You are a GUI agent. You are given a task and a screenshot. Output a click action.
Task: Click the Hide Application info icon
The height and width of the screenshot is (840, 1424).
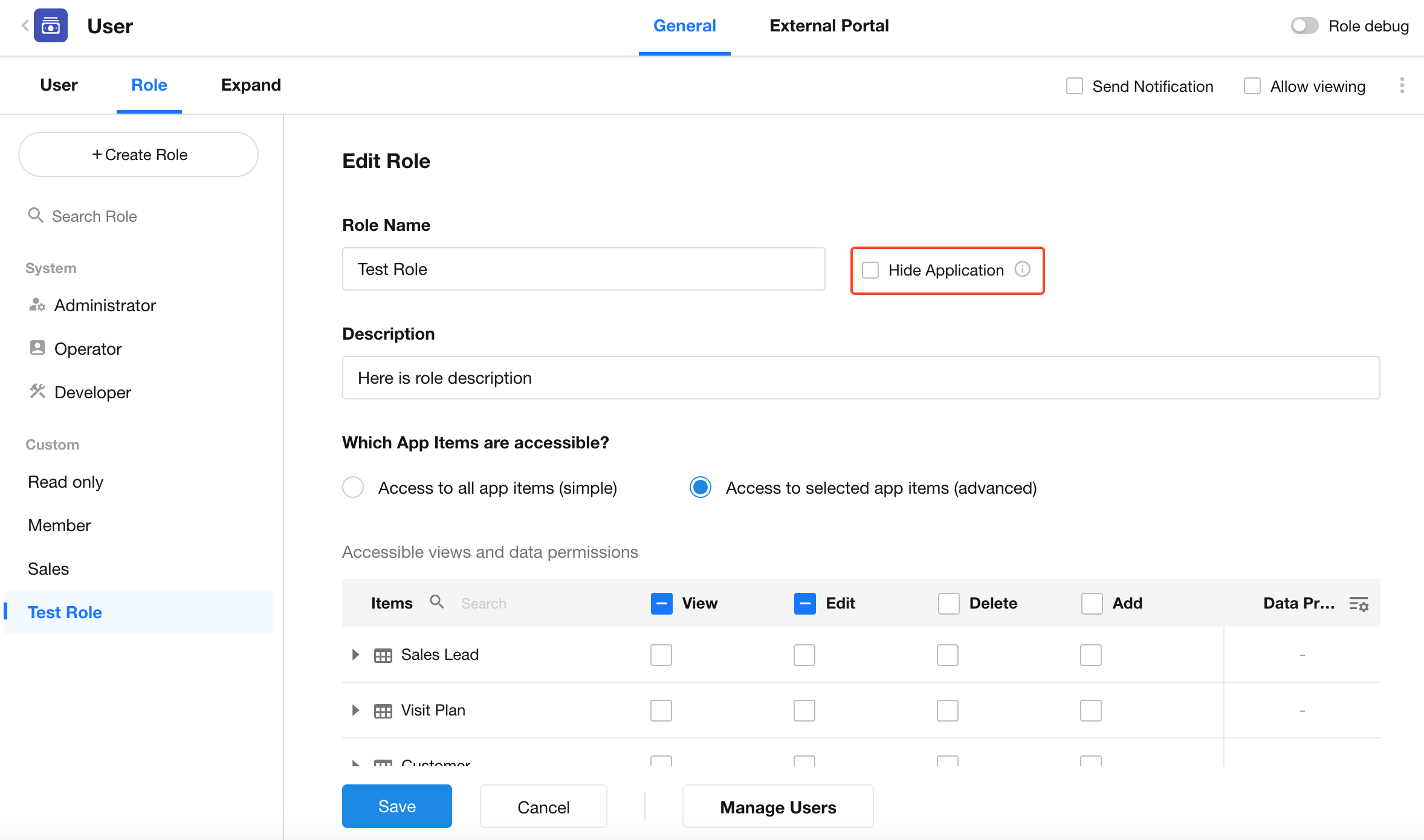(1022, 270)
